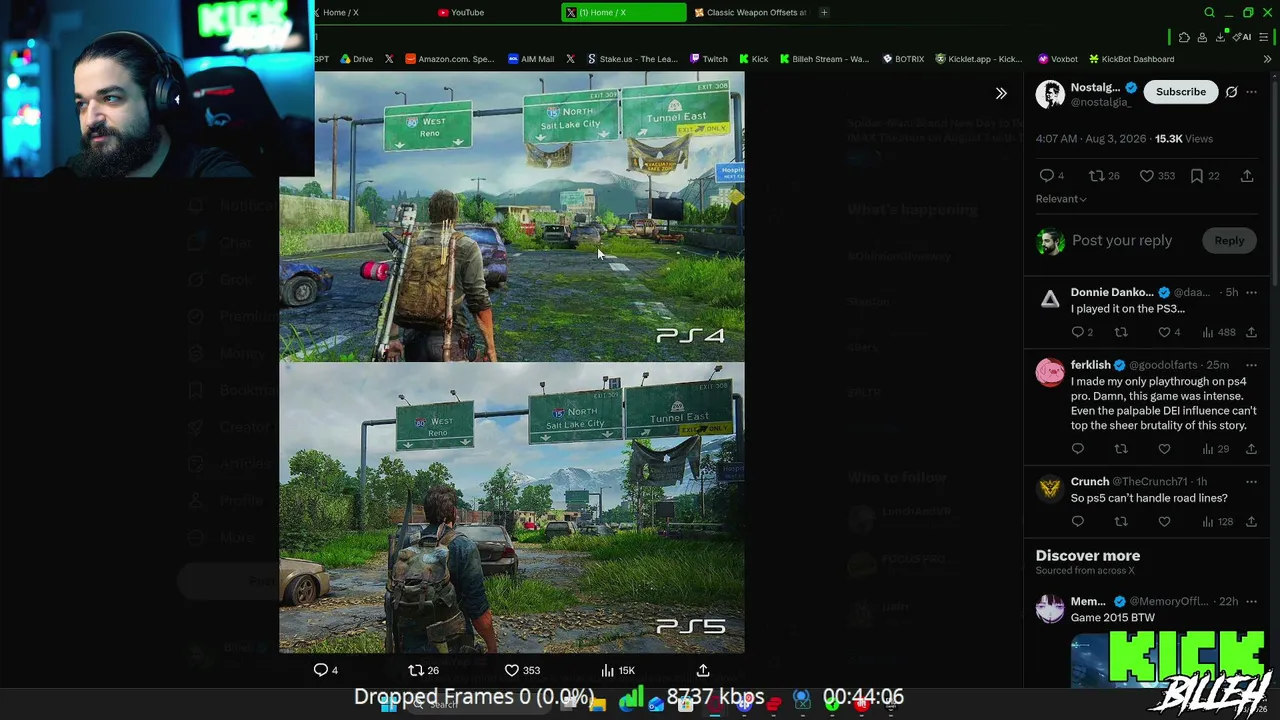Click the Post your reply field
The width and height of the screenshot is (1280, 720).
[x=1121, y=241]
